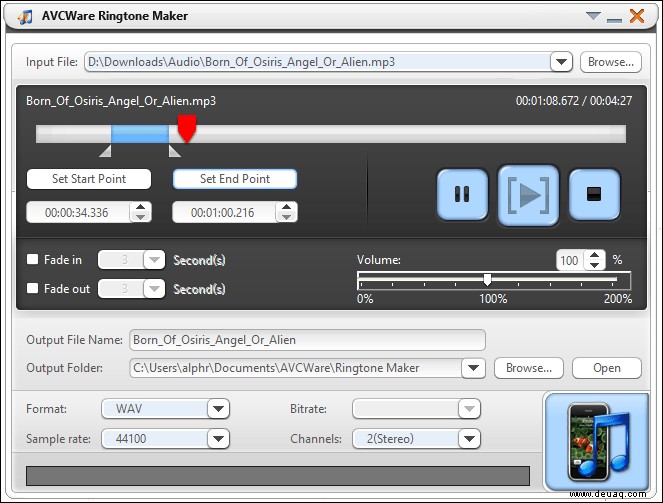Click the Output File Name text field
The height and width of the screenshot is (503, 663).
pos(307,340)
